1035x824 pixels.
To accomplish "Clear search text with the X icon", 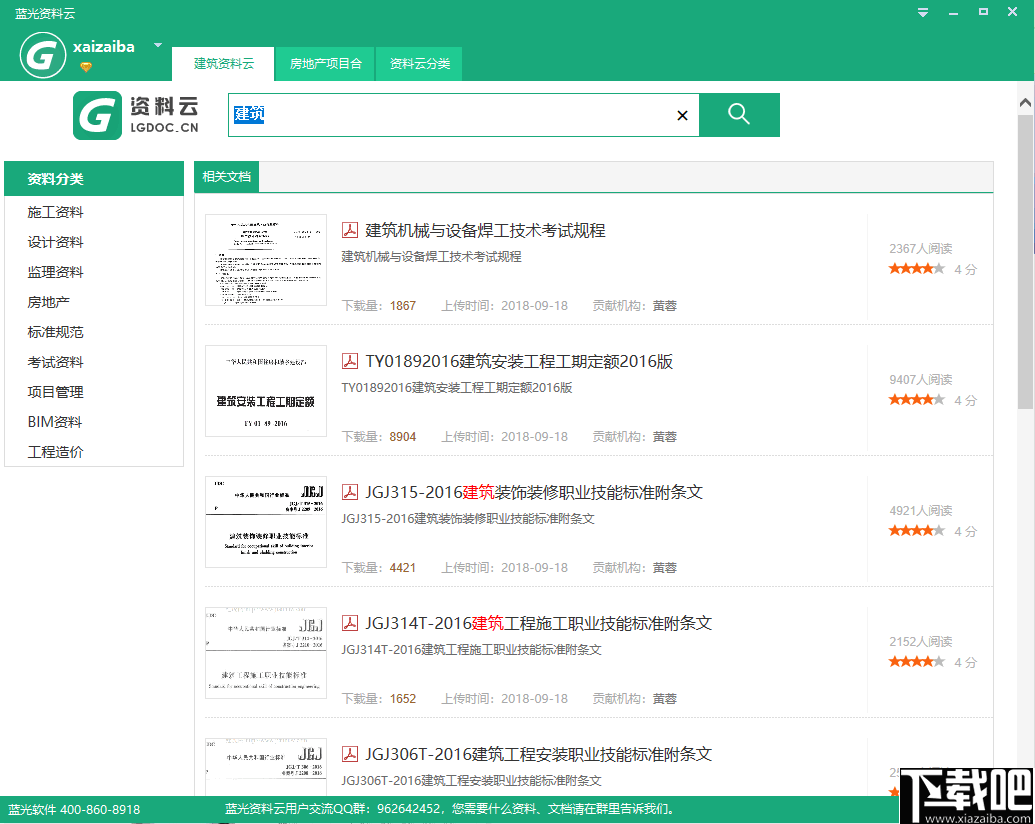I will [682, 115].
